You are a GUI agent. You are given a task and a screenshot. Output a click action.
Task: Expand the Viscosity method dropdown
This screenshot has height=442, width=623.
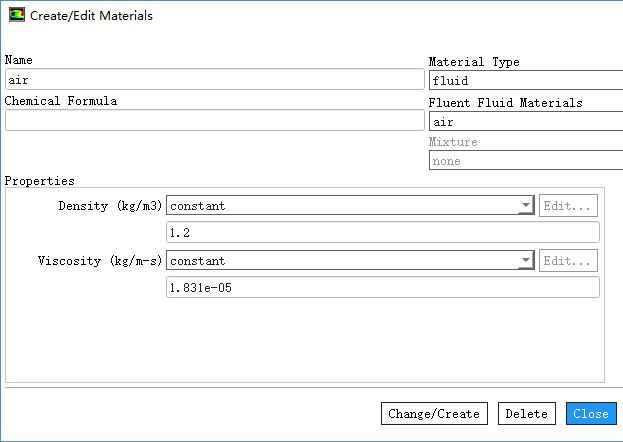click(x=350, y=261)
